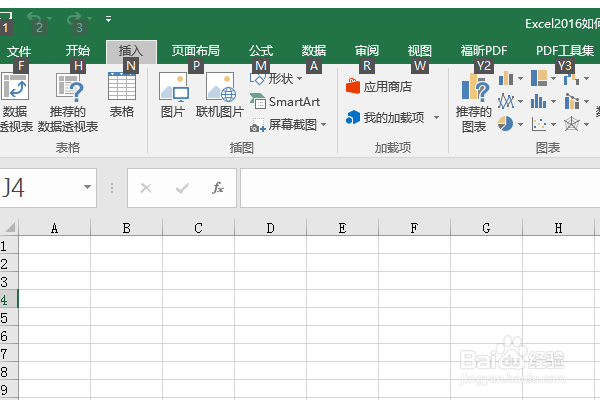Insert a SmartArt graphic
The height and width of the screenshot is (400, 600).
[x=285, y=101]
